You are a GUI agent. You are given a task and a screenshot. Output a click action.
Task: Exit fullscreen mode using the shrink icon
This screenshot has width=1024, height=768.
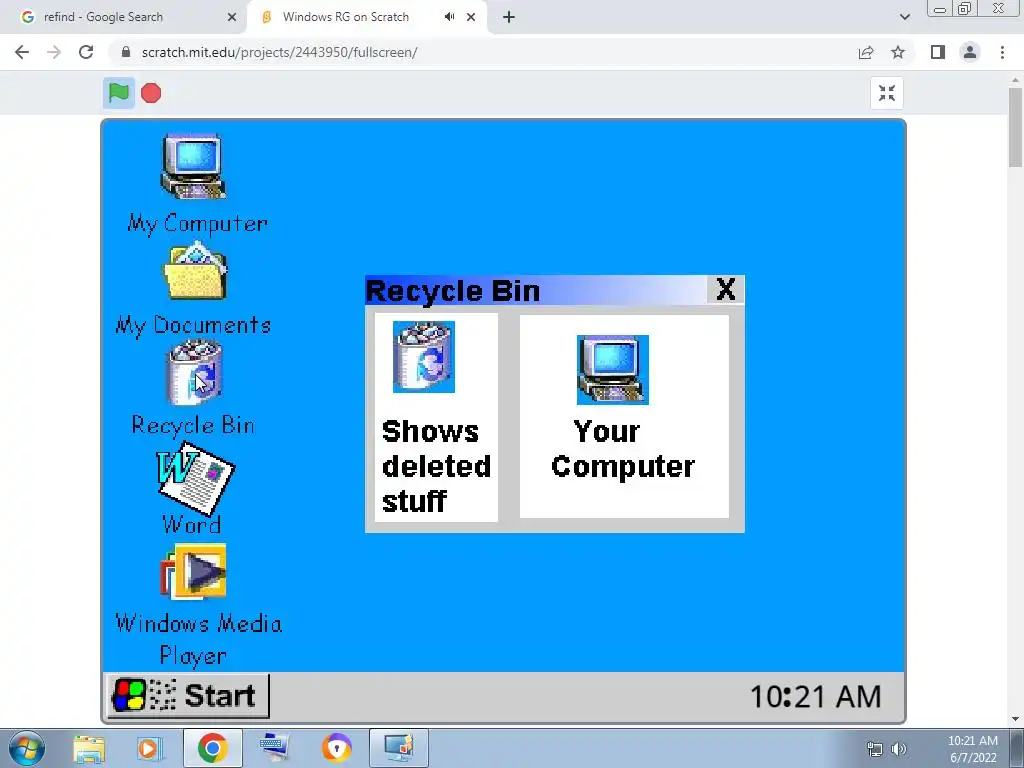click(x=887, y=93)
